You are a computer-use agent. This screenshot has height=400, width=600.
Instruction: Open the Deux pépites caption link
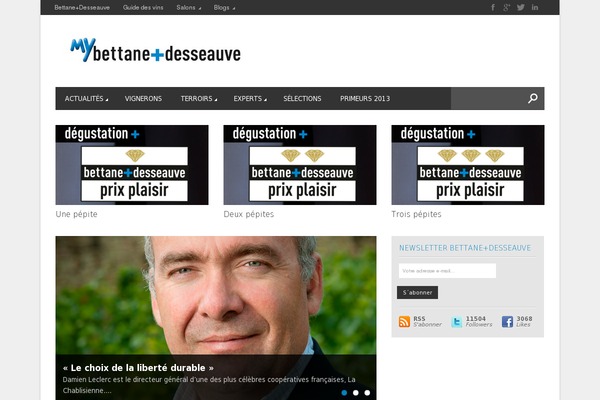249,214
